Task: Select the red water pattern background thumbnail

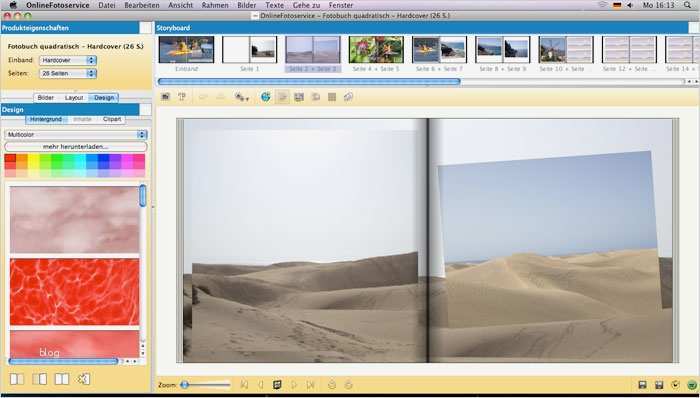Action: [x=75, y=292]
